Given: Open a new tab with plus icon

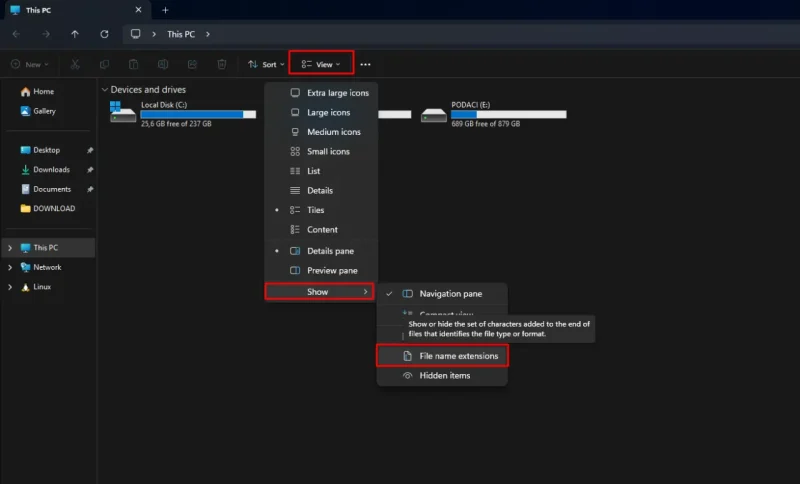Looking at the screenshot, I should (165, 10).
